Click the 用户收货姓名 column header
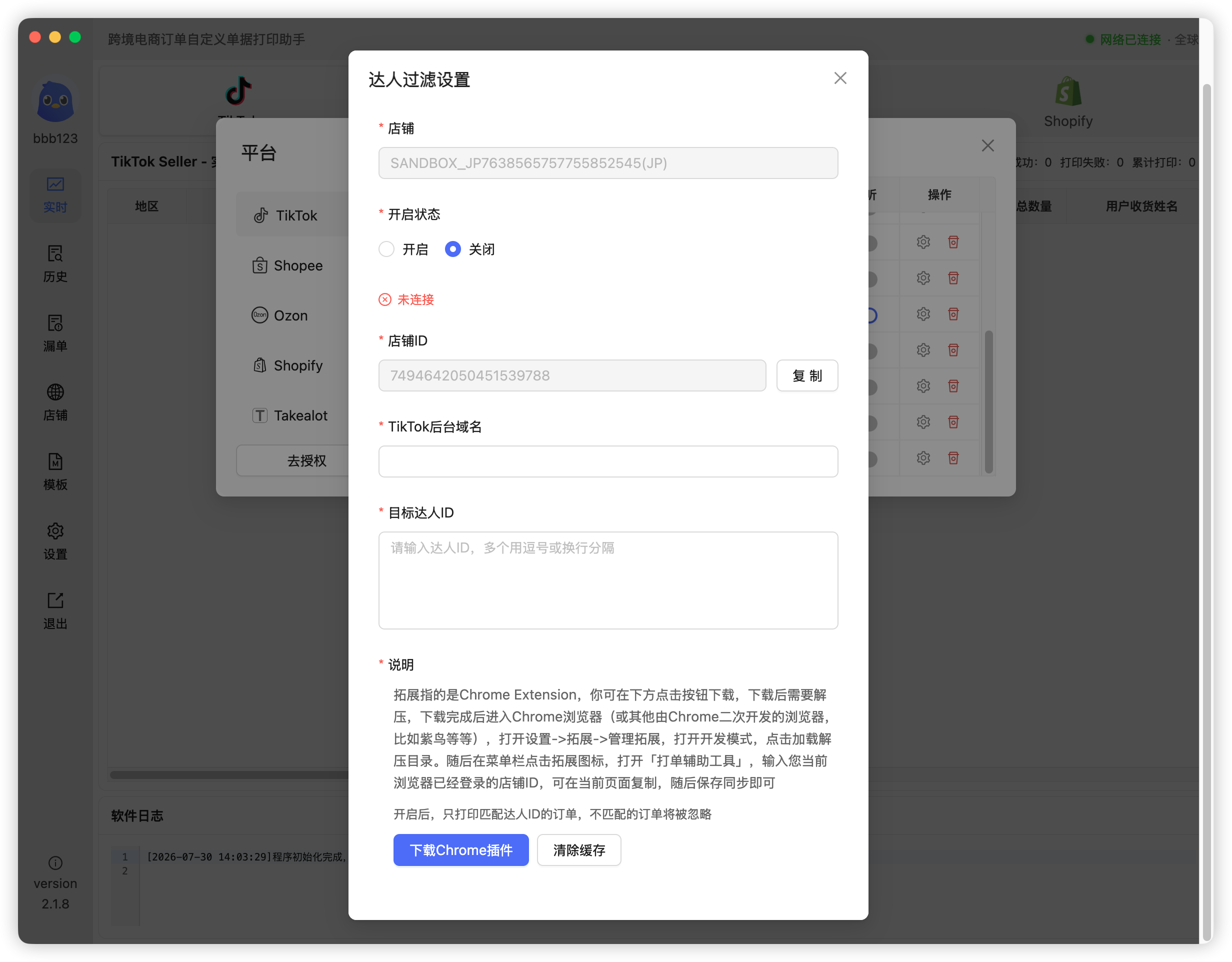 (x=1140, y=206)
